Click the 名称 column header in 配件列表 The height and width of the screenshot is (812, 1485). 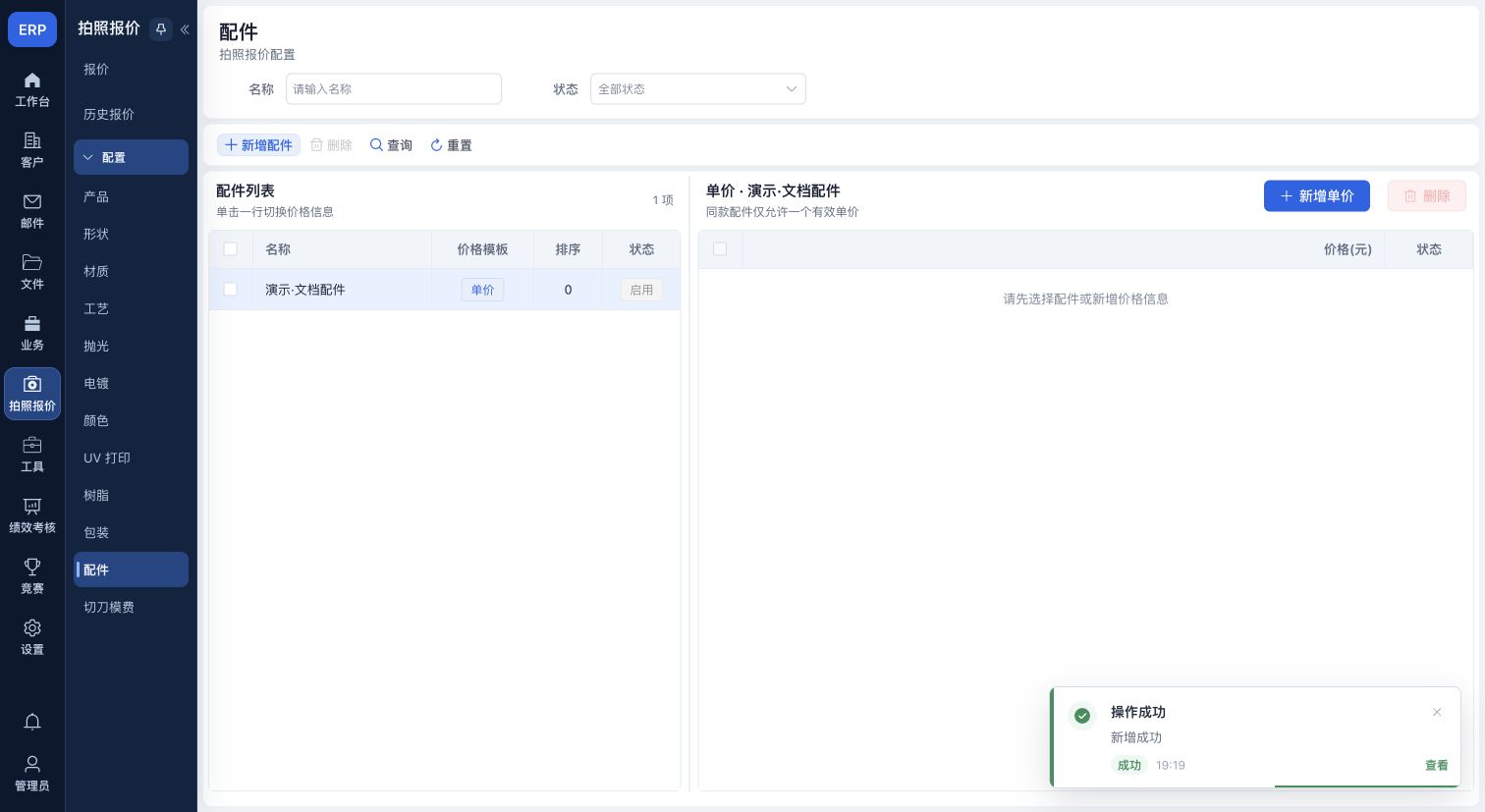(x=342, y=249)
